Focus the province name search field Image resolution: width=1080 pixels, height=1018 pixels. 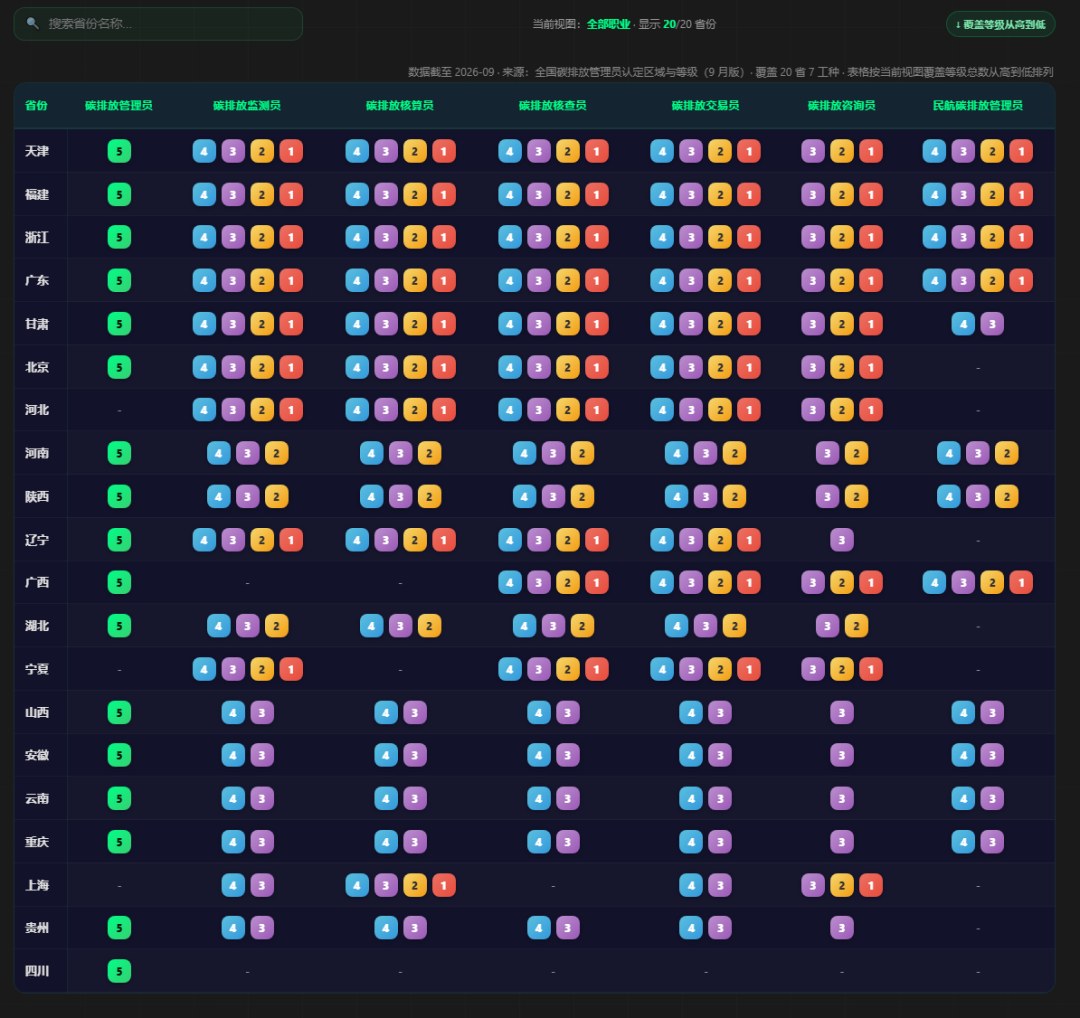tap(158, 24)
